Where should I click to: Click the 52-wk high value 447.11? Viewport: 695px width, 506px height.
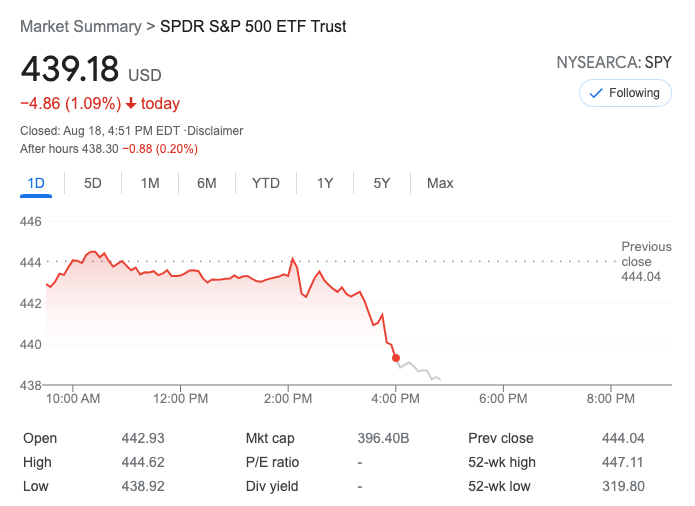[624, 462]
